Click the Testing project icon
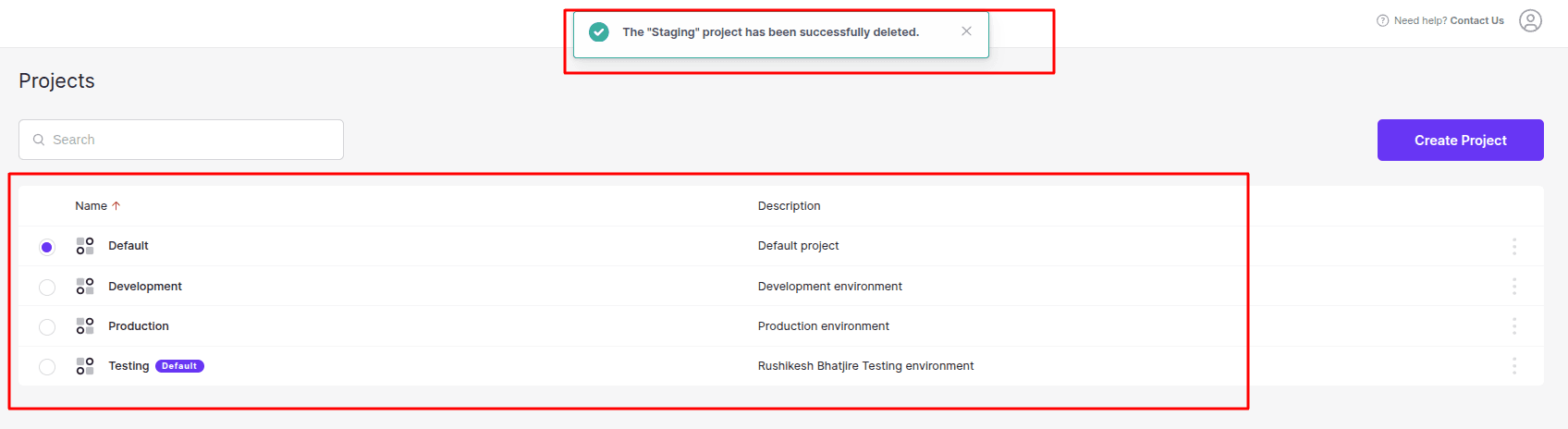The image size is (1568, 429). point(85,366)
